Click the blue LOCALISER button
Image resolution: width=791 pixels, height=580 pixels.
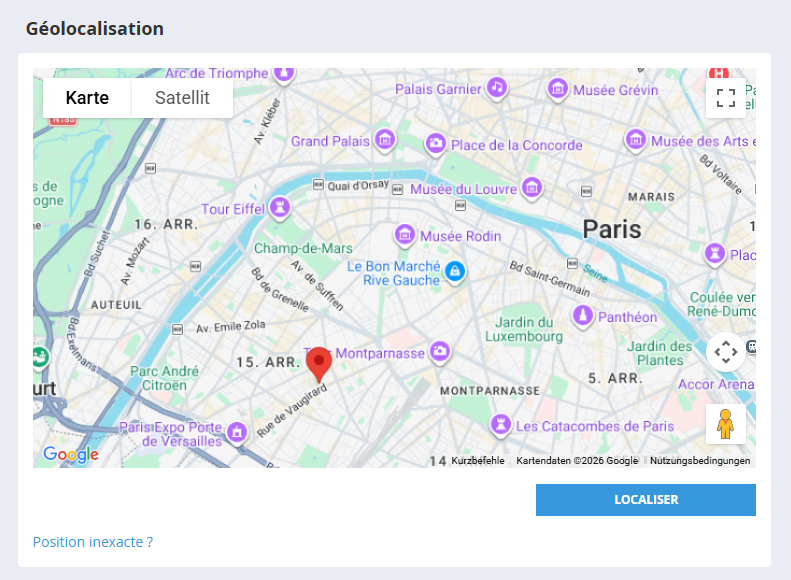tap(646, 500)
